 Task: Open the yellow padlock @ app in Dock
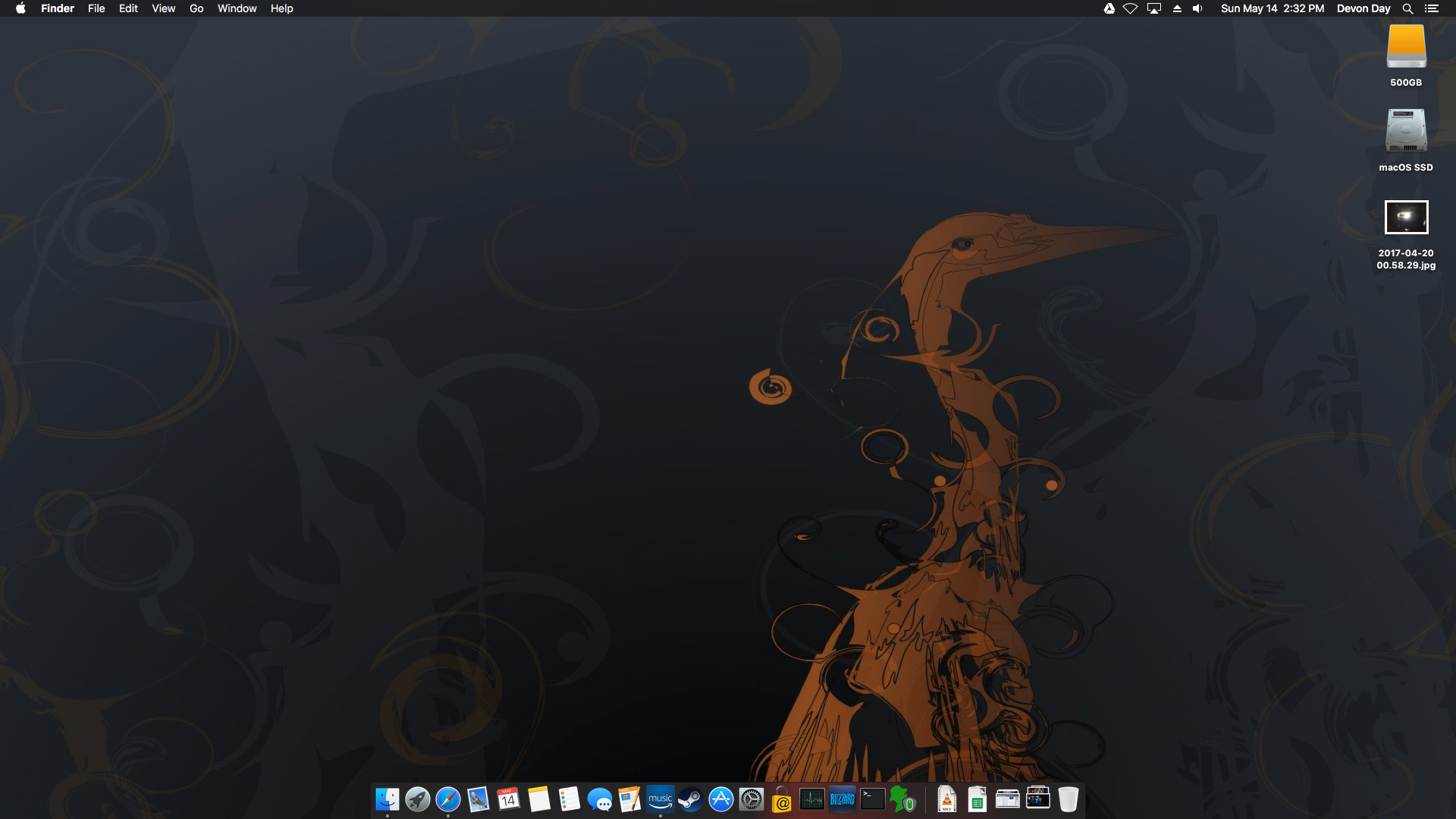tap(782, 799)
